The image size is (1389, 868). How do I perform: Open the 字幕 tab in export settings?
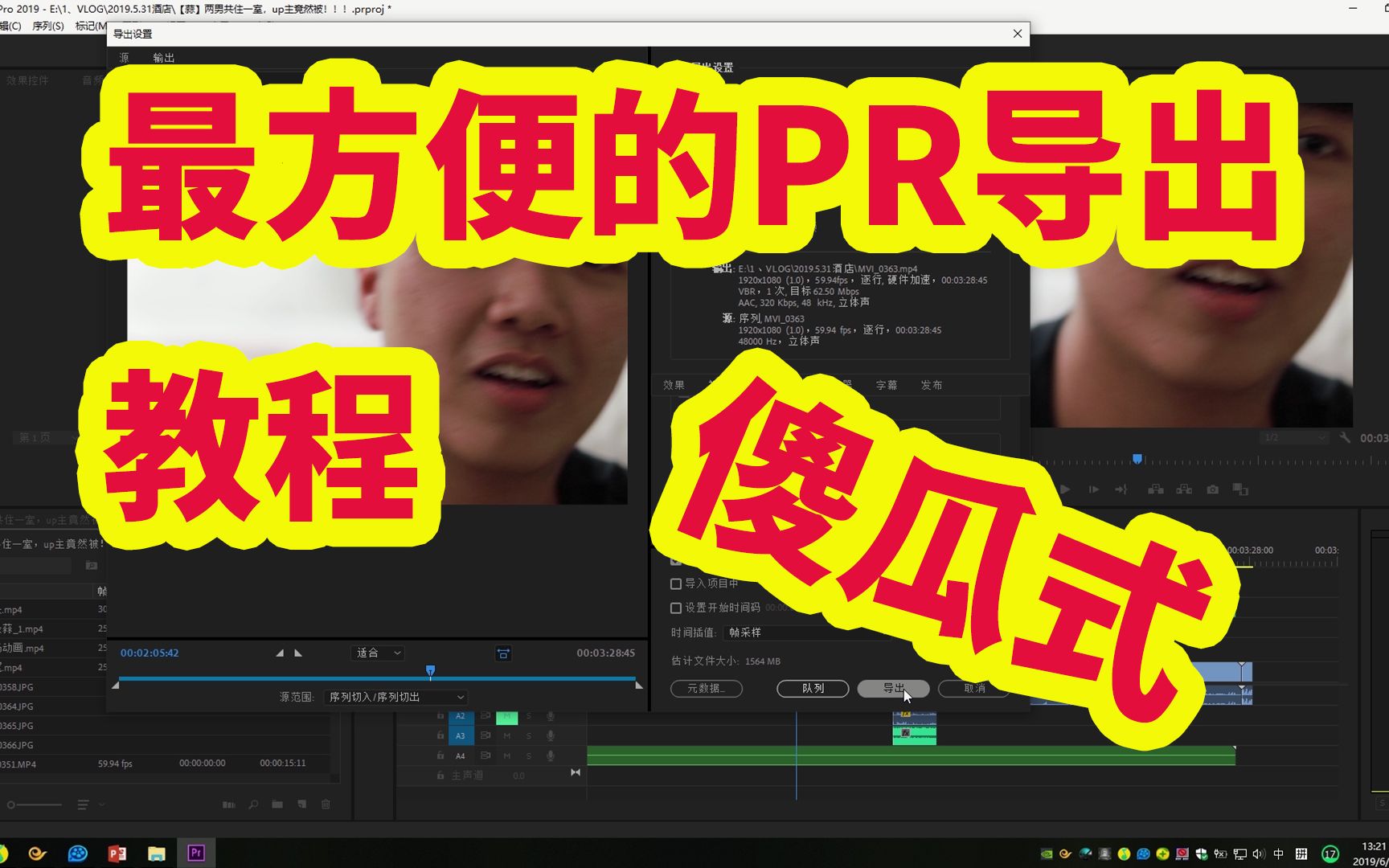[x=887, y=385]
